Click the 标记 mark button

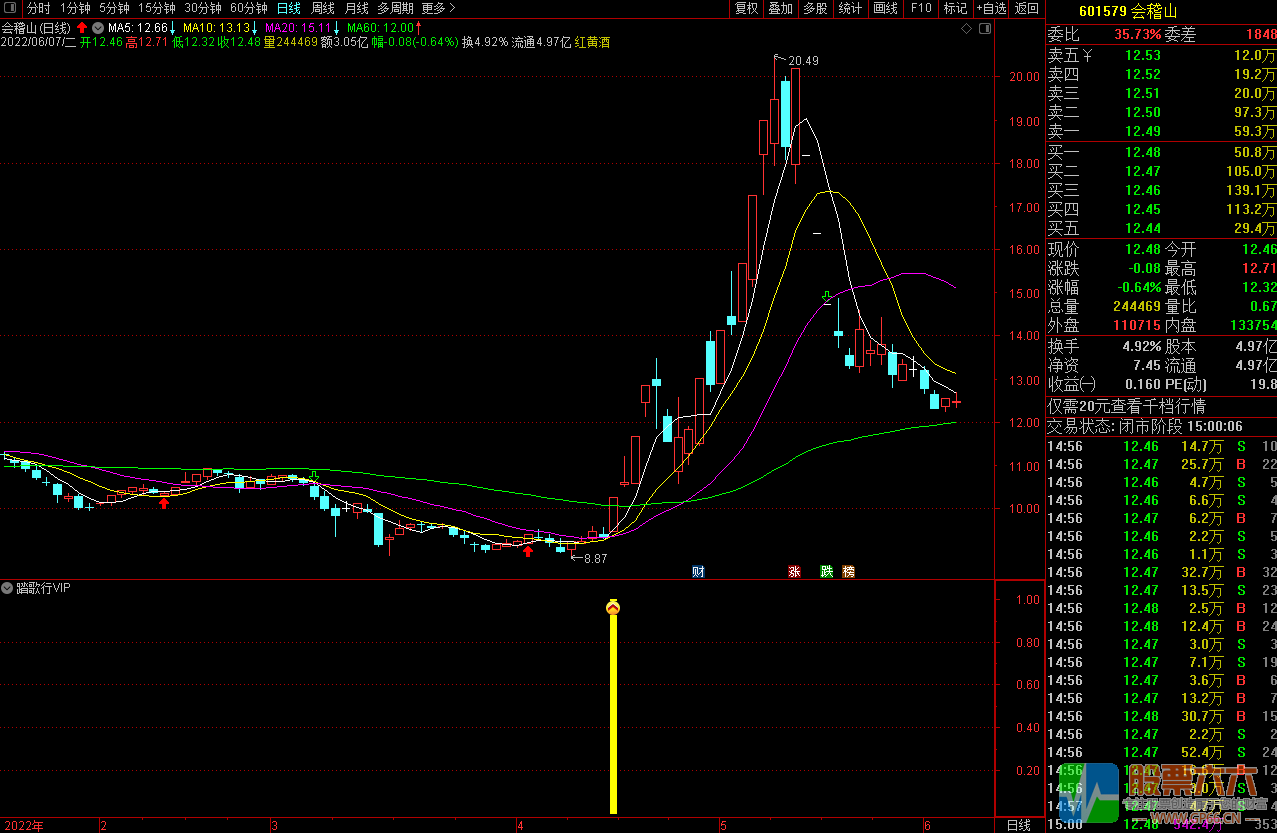tap(955, 8)
